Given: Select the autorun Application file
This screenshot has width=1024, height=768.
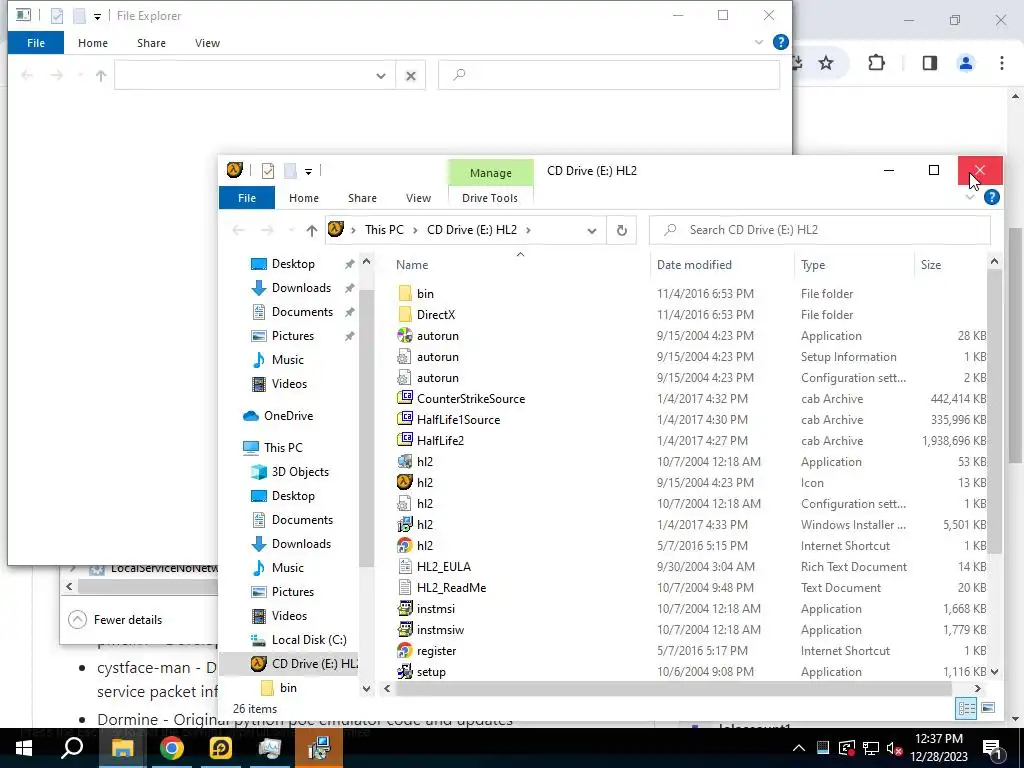Looking at the screenshot, I should [x=438, y=336].
